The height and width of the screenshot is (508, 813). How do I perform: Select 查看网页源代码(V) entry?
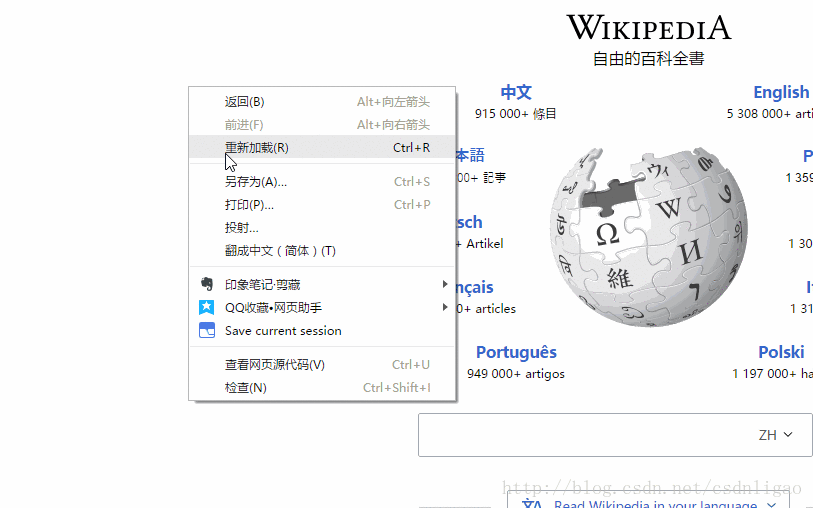coord(322,364)
